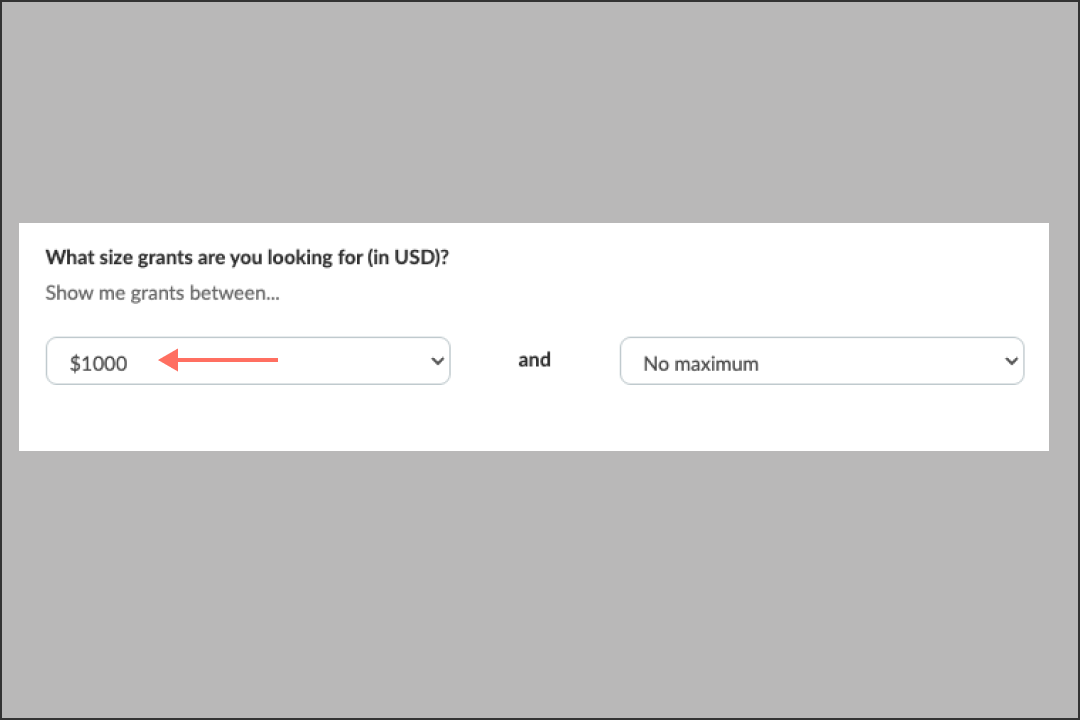Click the 'and' connector label
Viewport: 1080px width, 720px height.
click(x=534, y=359)
